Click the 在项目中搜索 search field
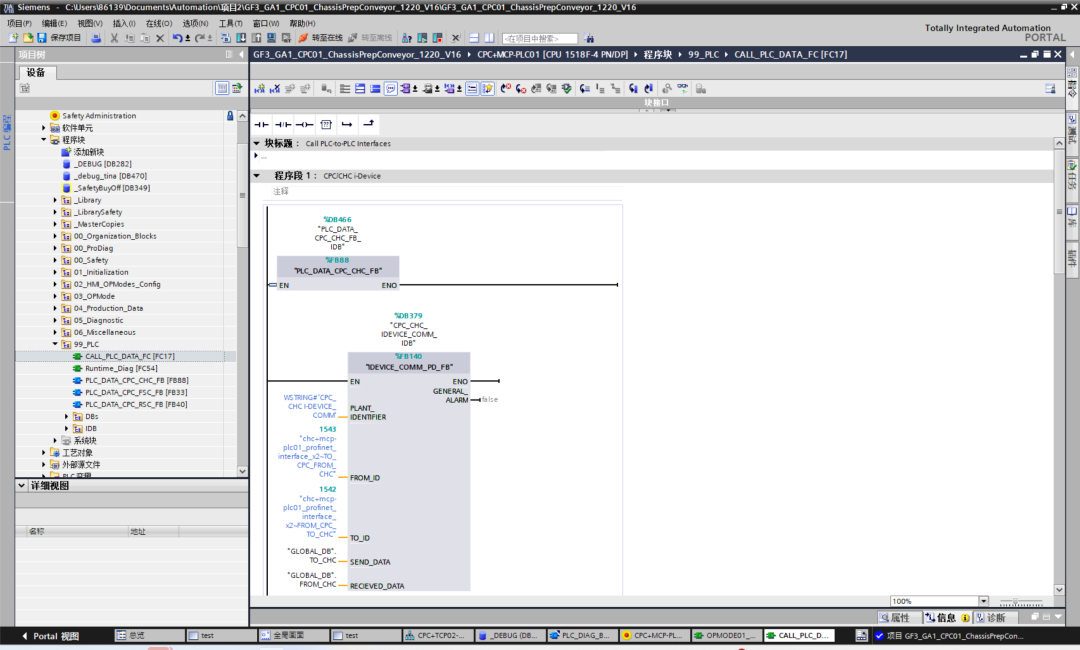The width and height of the screenshot is (1080, 650). 539,39
